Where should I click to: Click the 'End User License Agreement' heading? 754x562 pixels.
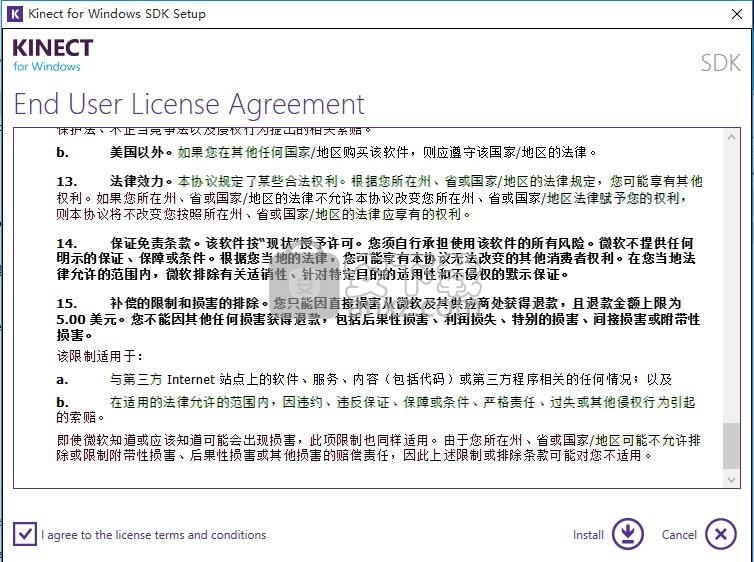click(x=189, y=104)
